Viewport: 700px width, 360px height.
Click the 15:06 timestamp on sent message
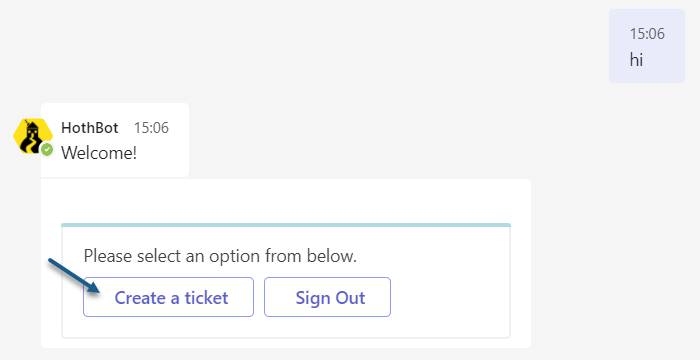coord(647,33)
